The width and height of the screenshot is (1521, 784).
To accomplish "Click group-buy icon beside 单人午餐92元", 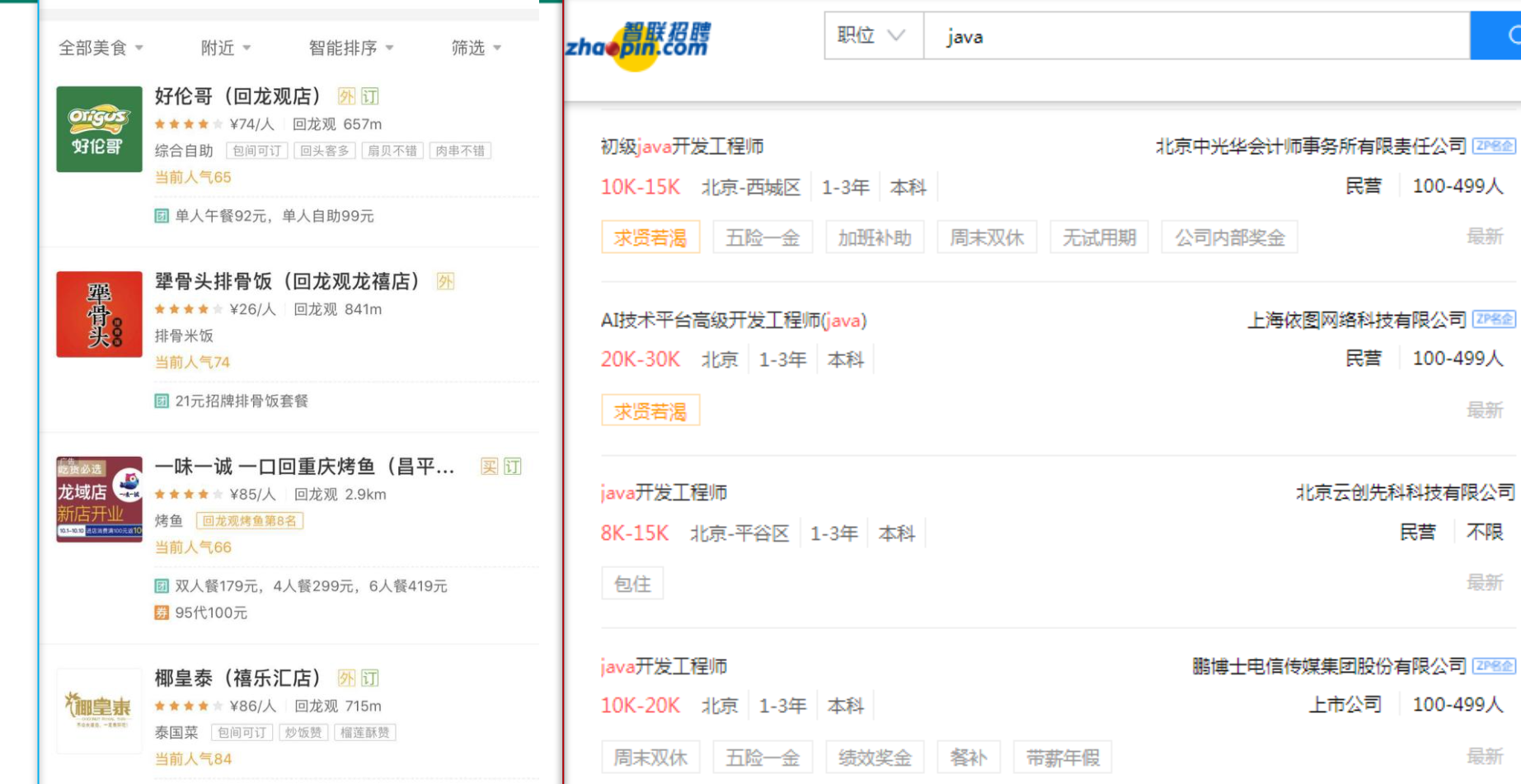I will (162, 216).
